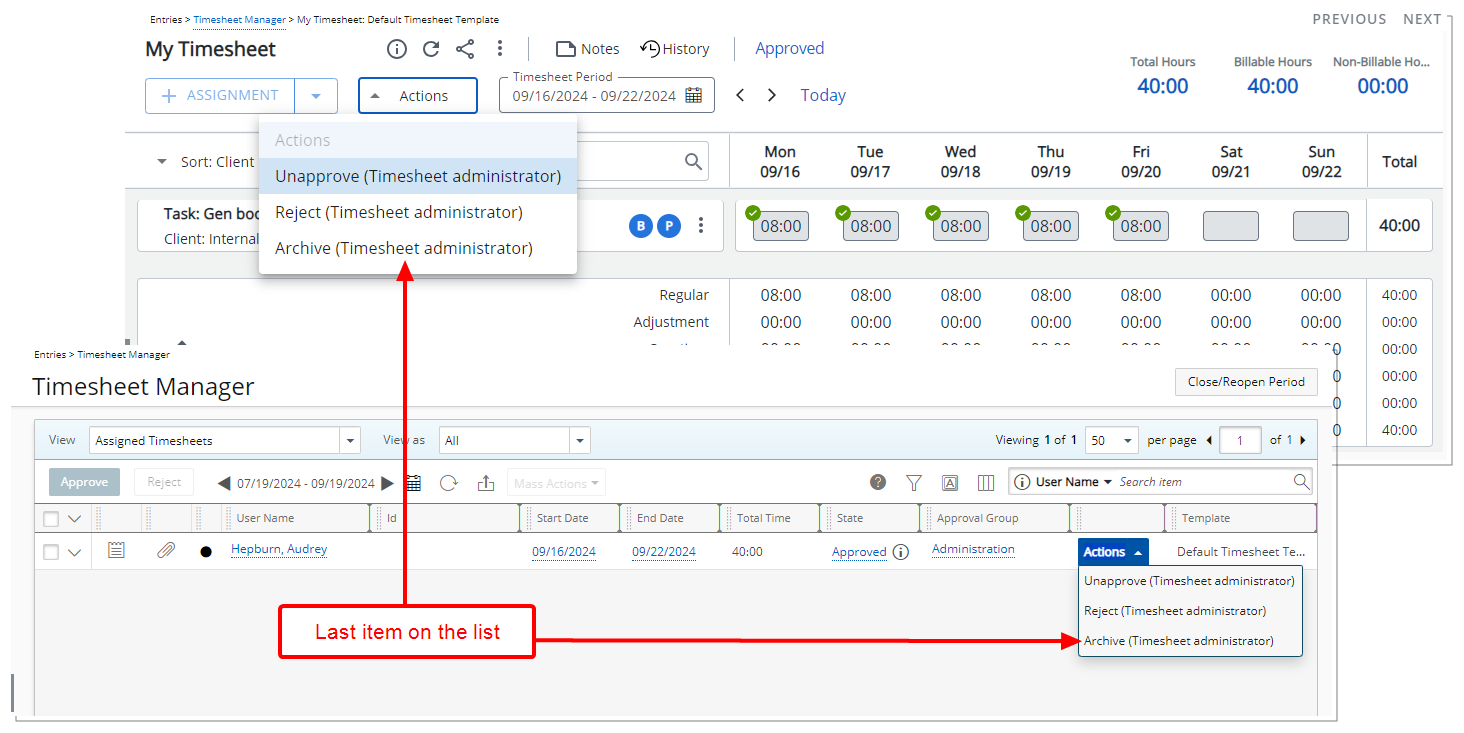Click the Search item input field

coord(1203,482)
